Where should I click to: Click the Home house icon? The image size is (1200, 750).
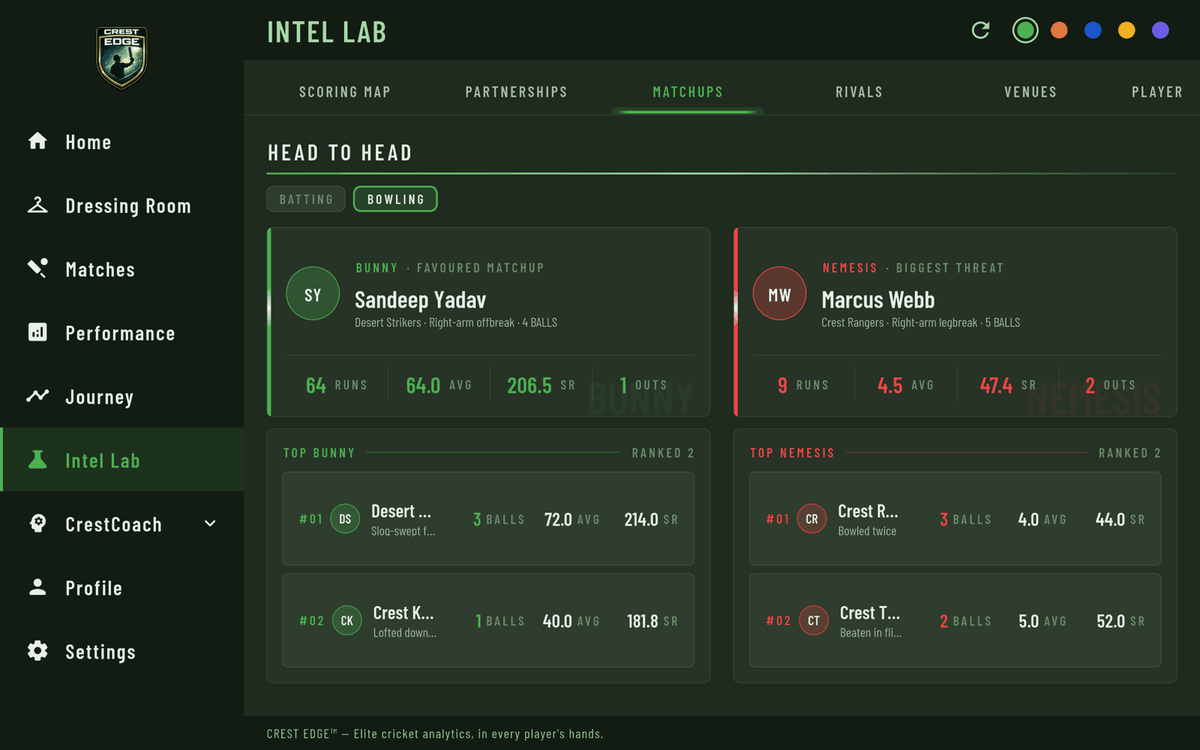[x=38, y=141]
